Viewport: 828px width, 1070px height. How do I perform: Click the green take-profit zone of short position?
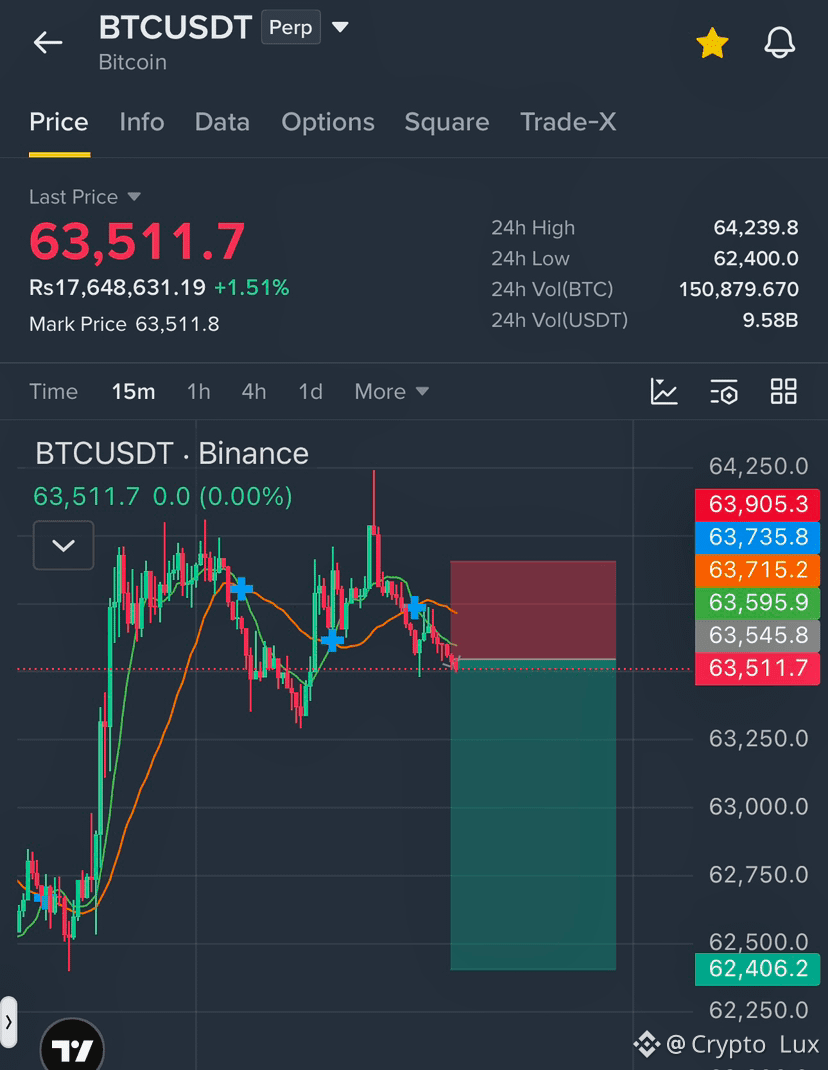pyautogui.click(x=533, y=815)
